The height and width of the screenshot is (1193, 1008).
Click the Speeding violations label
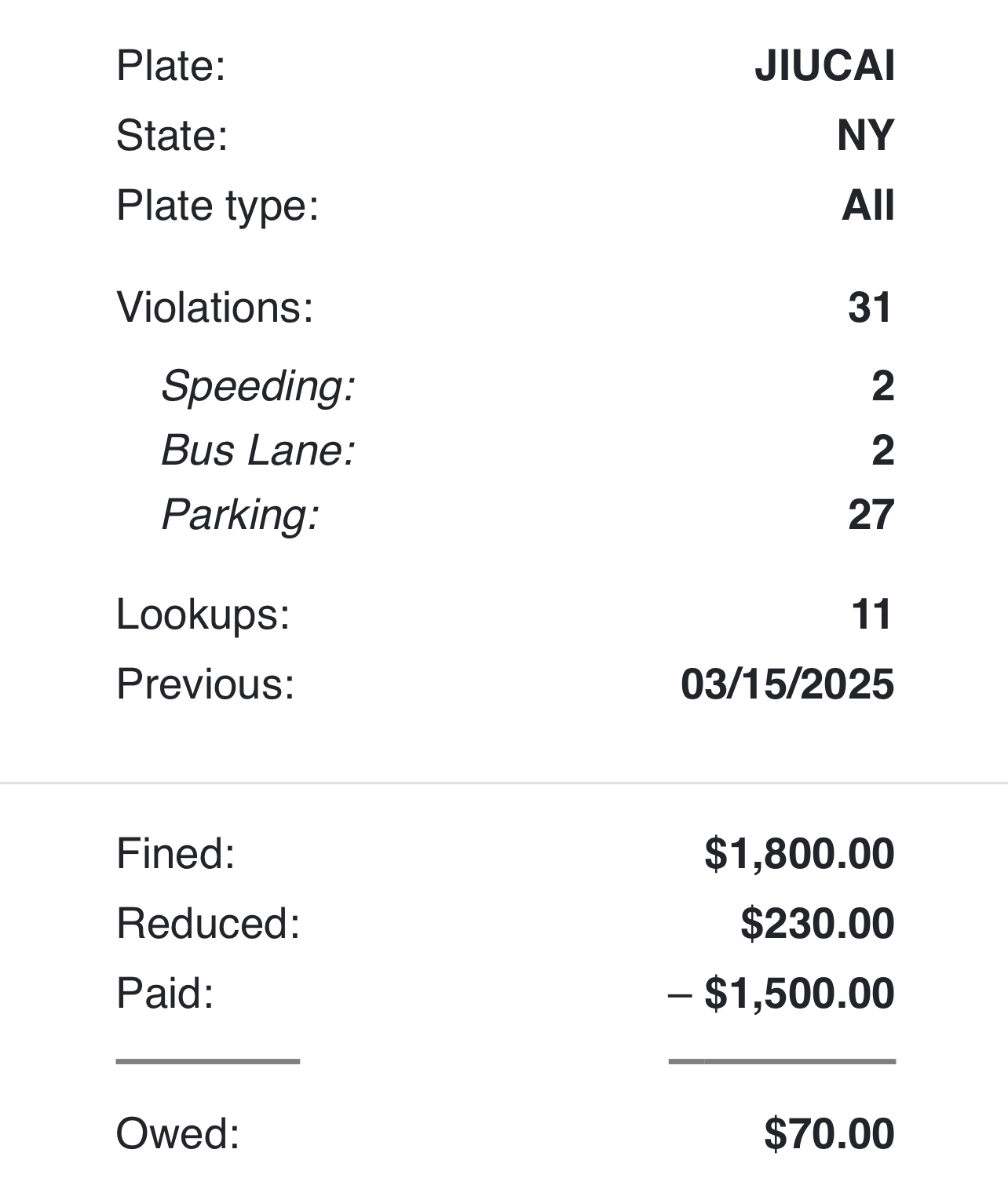click(x=258, y=386)
